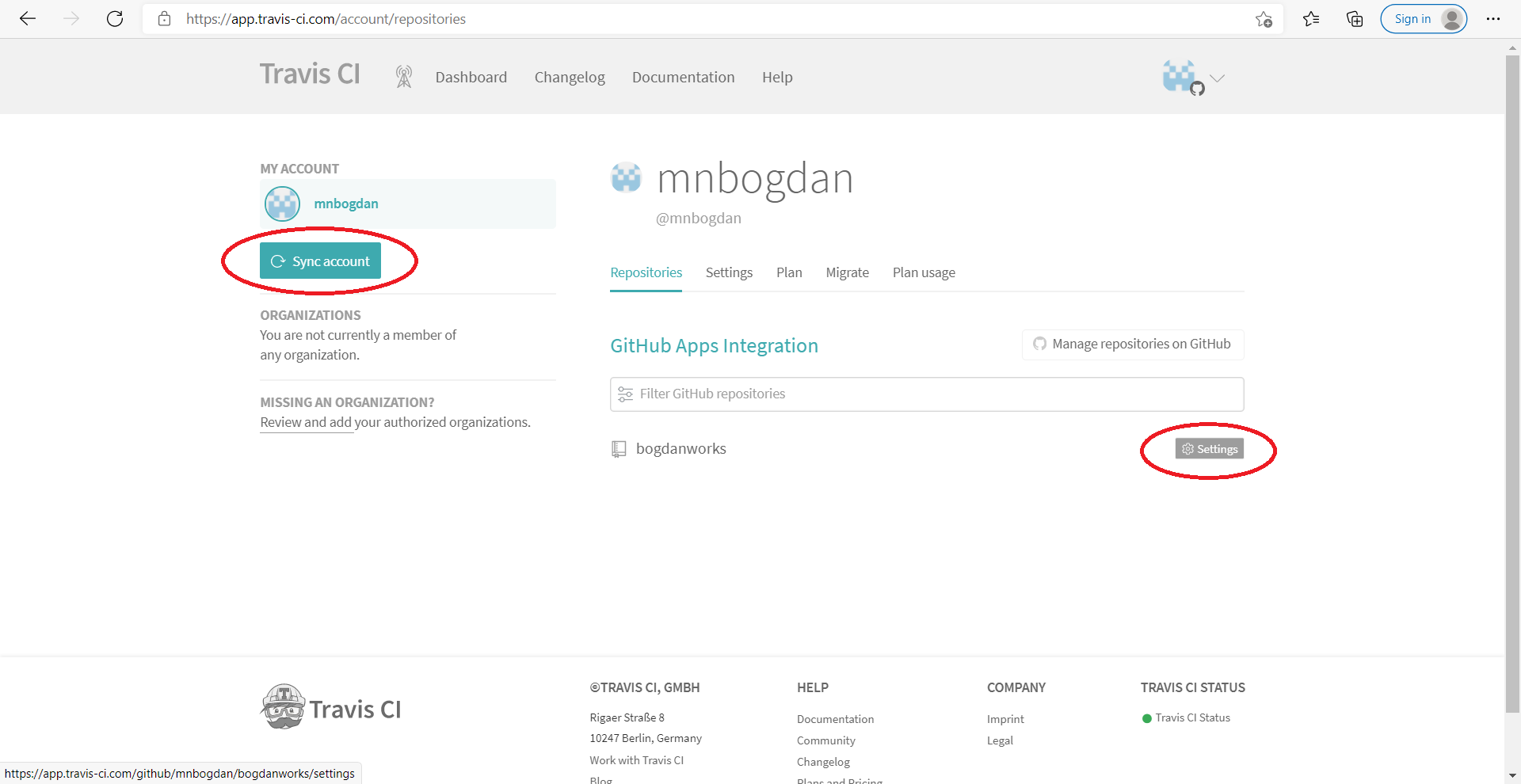Click the broadcast announcements icon beside Travis CI logo
The height and width of the screenshot is (784, 1521).
point(404,77)
